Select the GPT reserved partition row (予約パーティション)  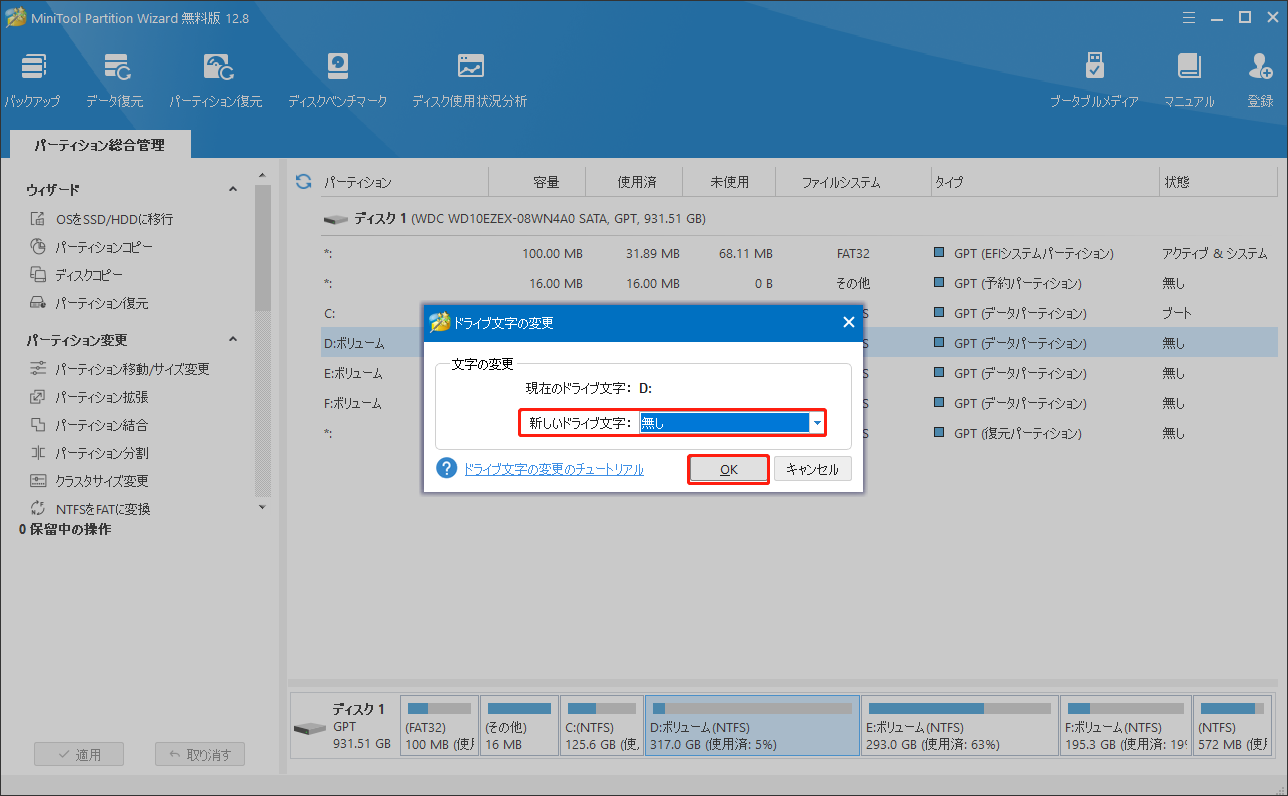coord(799,283)
